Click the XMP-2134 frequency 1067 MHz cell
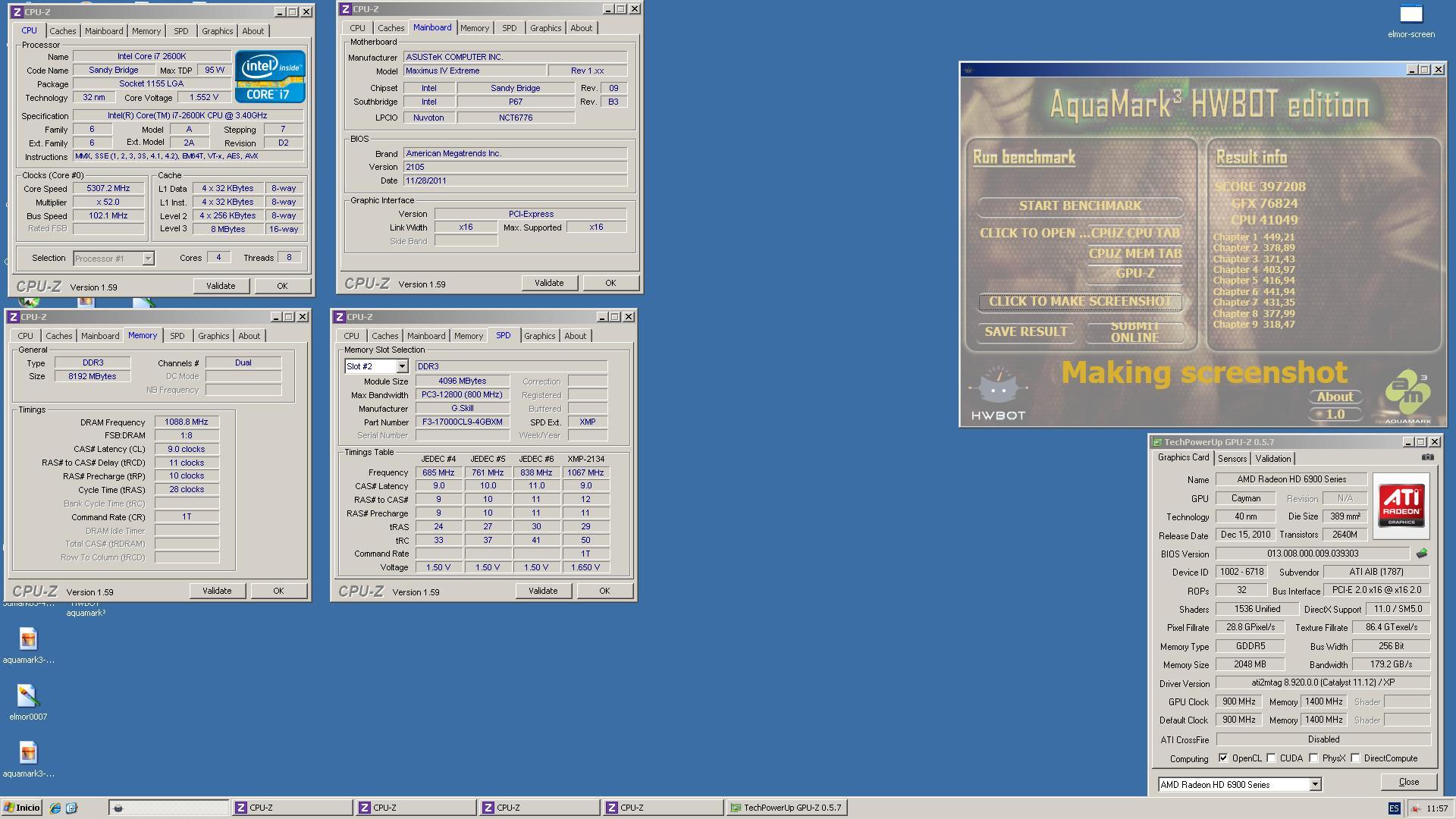Image resolution: width=1456 pixels, height=819 pixels. (x=585, y=472)
